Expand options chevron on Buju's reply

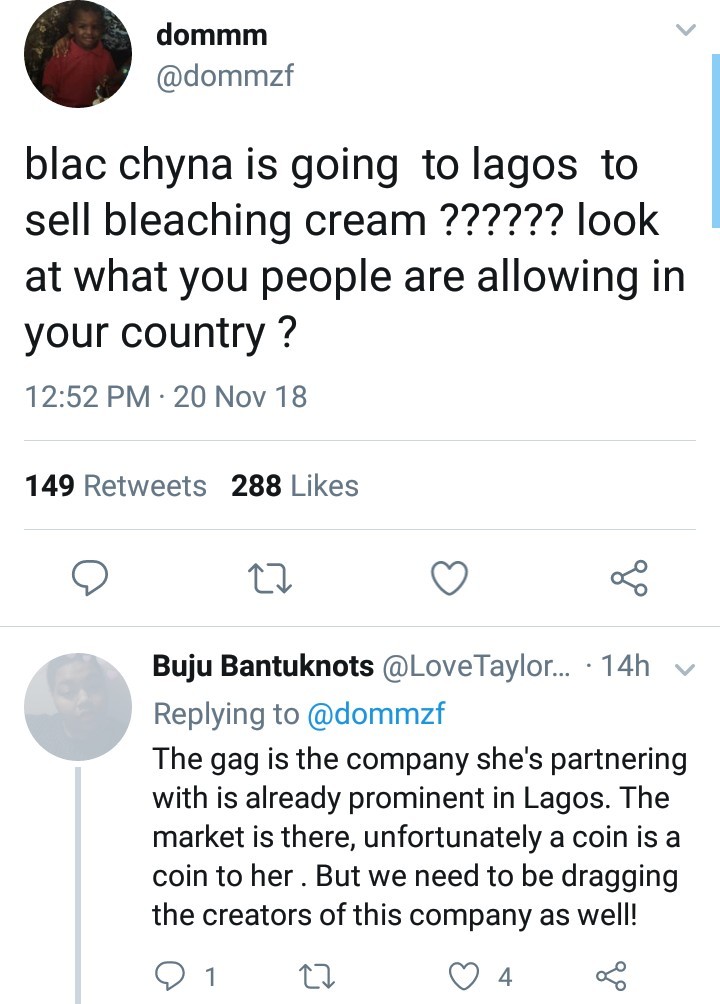pyautogui.click(x=685, y=669)
